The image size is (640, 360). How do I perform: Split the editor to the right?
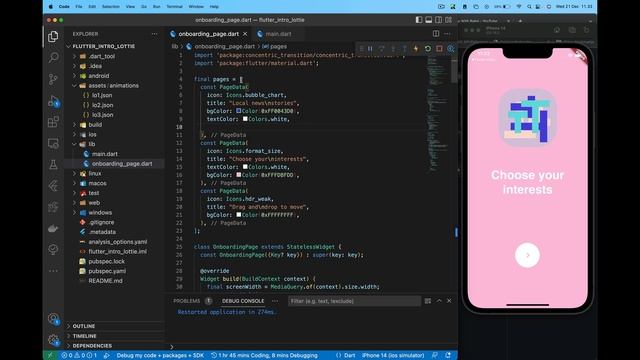click(436, 33)
